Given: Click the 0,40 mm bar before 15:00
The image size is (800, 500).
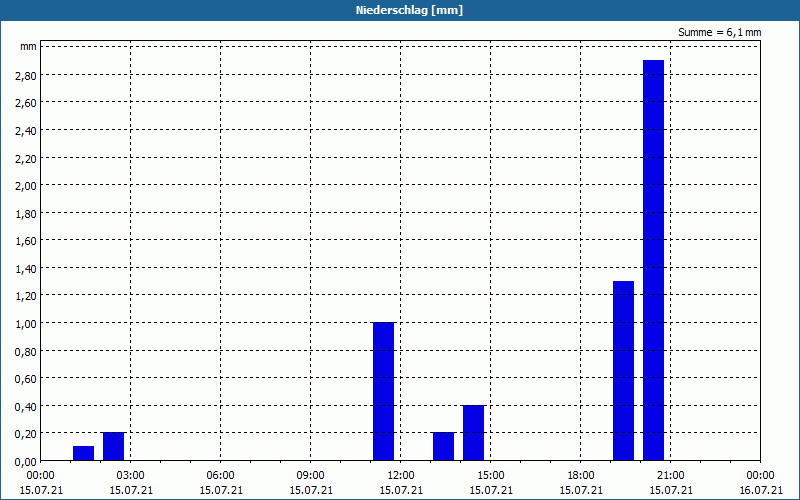Looking at the screenshot, I should [473, 433].
